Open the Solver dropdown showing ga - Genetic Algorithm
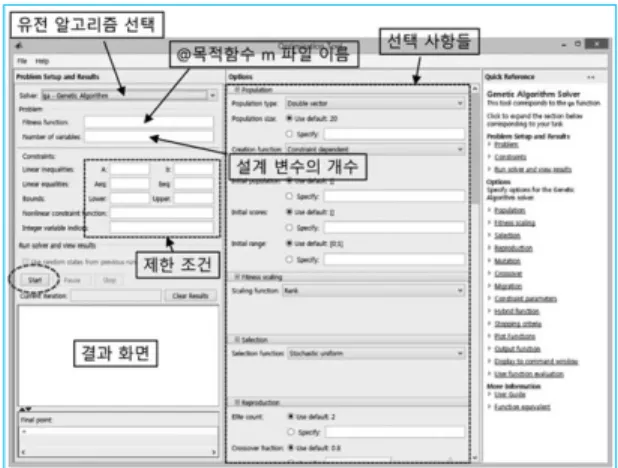 point(130,95)
